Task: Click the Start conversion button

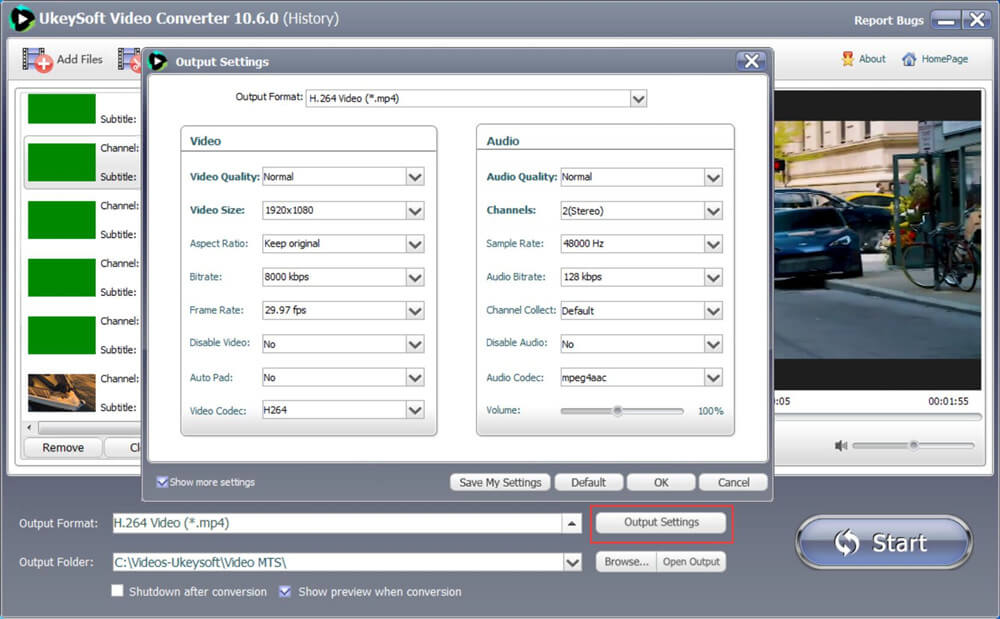Action: 884,543
